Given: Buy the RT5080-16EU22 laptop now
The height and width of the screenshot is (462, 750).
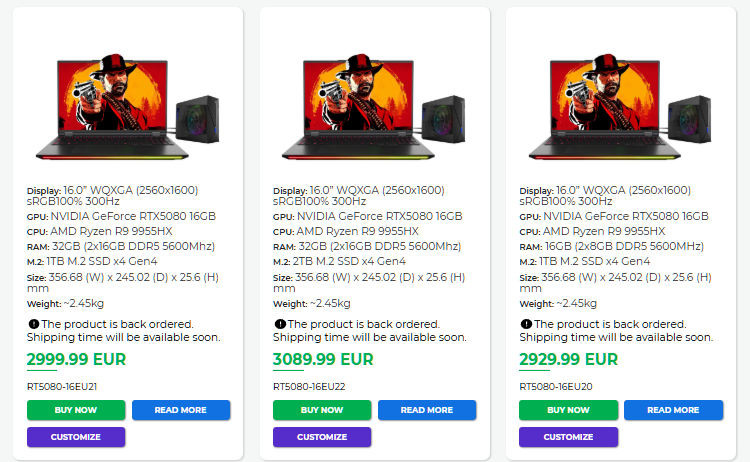Looking at the screenshot, I should pyautogui.click(x=322, y=410).
